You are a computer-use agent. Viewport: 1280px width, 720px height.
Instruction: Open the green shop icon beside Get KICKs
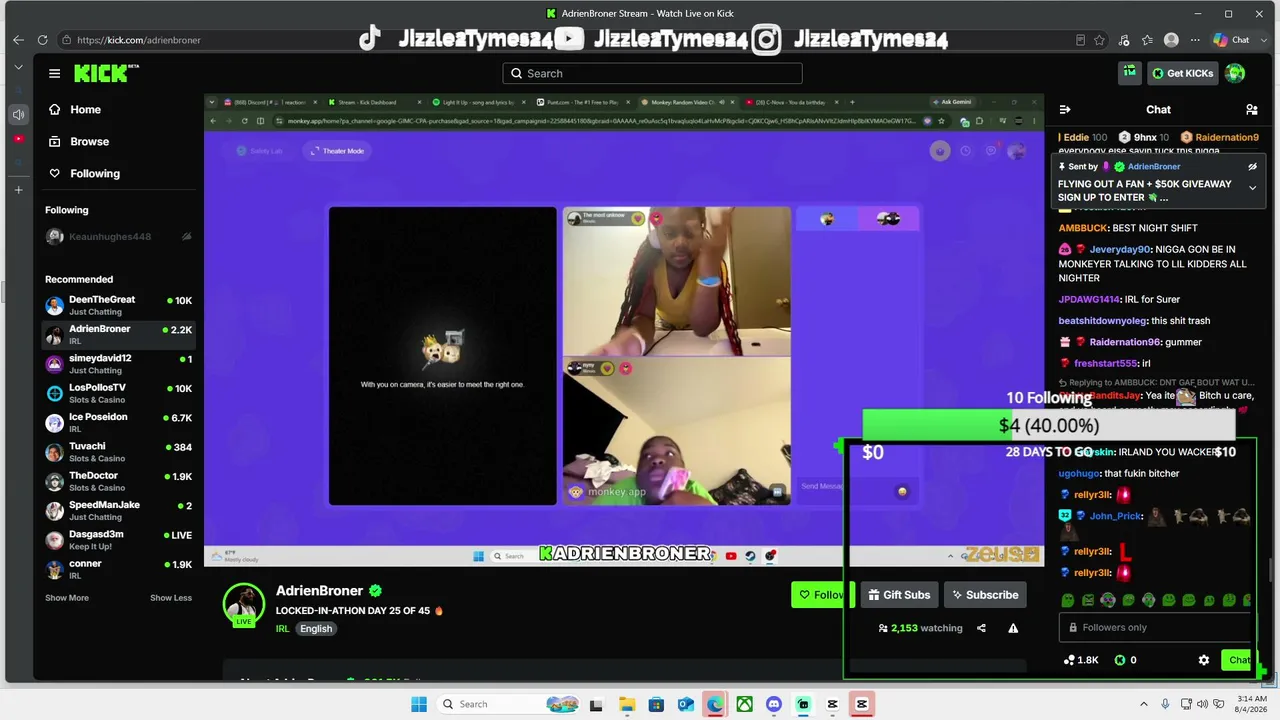click(1129, 72)
